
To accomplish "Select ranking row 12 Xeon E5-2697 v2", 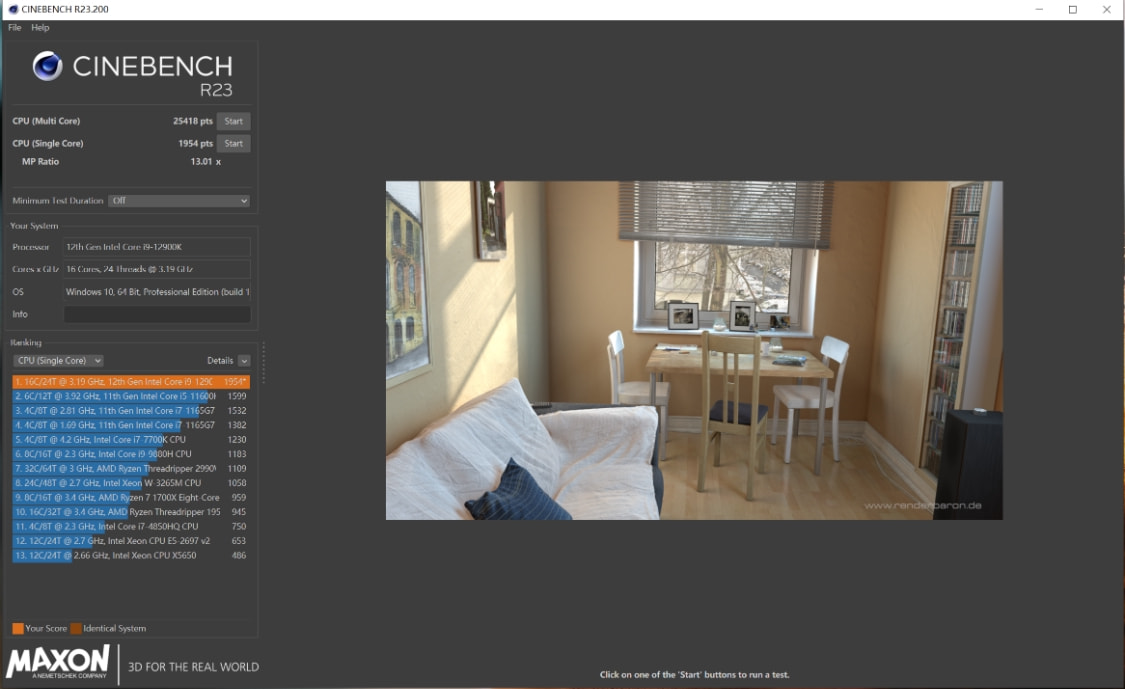I will point(131,541).
